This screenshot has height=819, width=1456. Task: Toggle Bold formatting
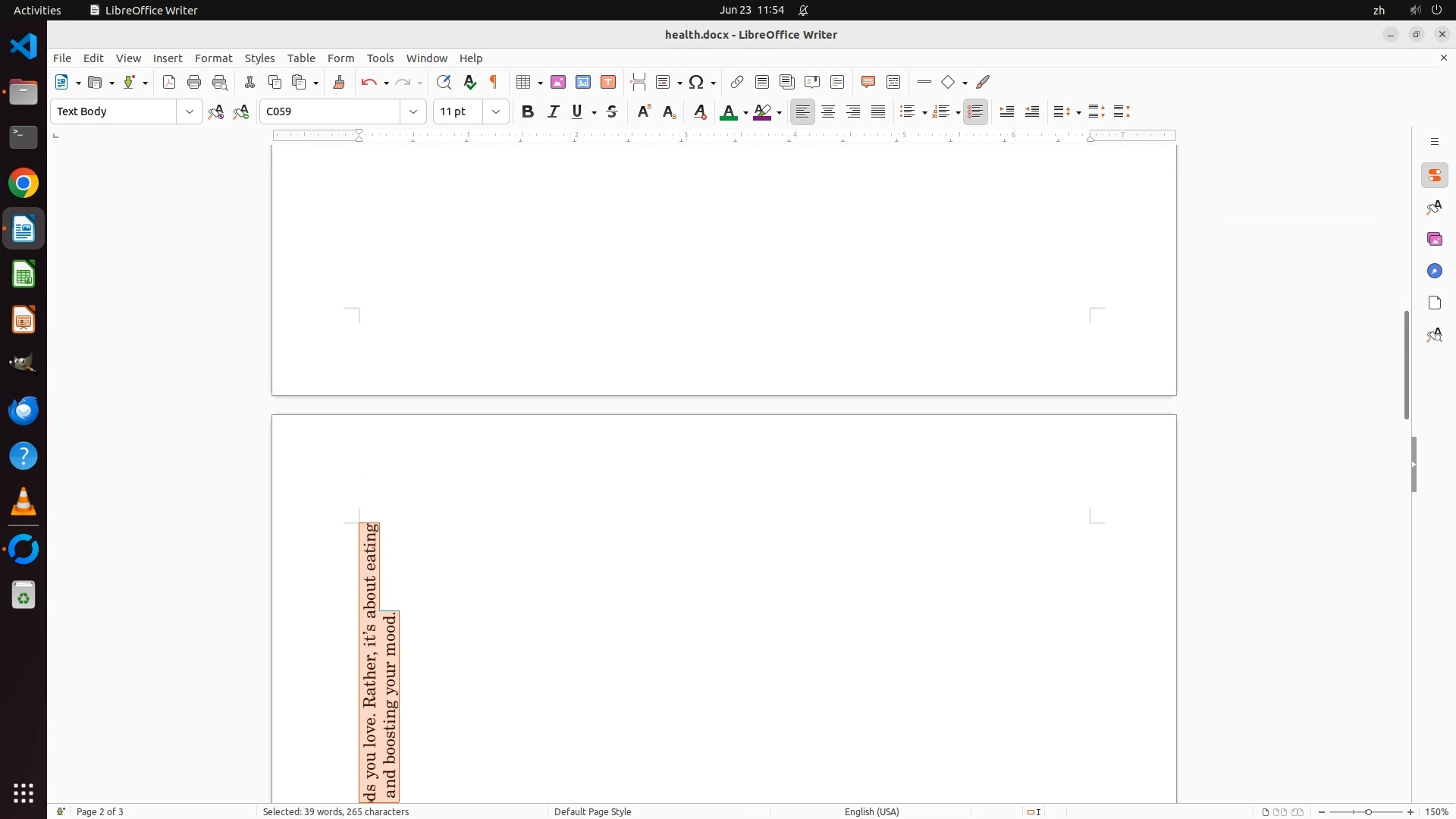(528, 111)
